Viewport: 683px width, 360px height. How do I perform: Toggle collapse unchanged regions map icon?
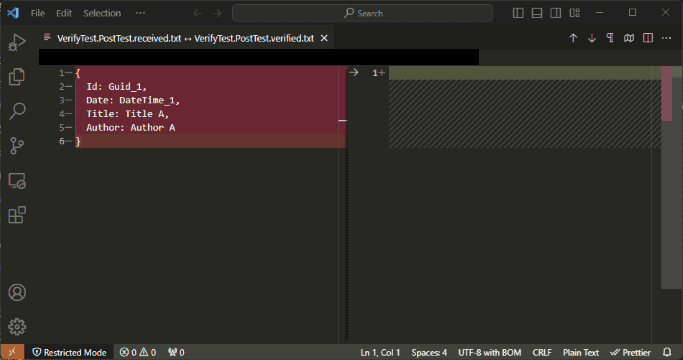pos(629,38)
